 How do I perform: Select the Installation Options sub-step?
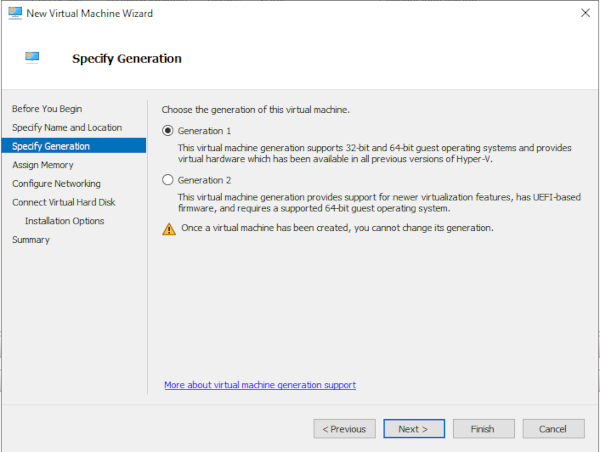pyautogui.click(x=64, y=221)
